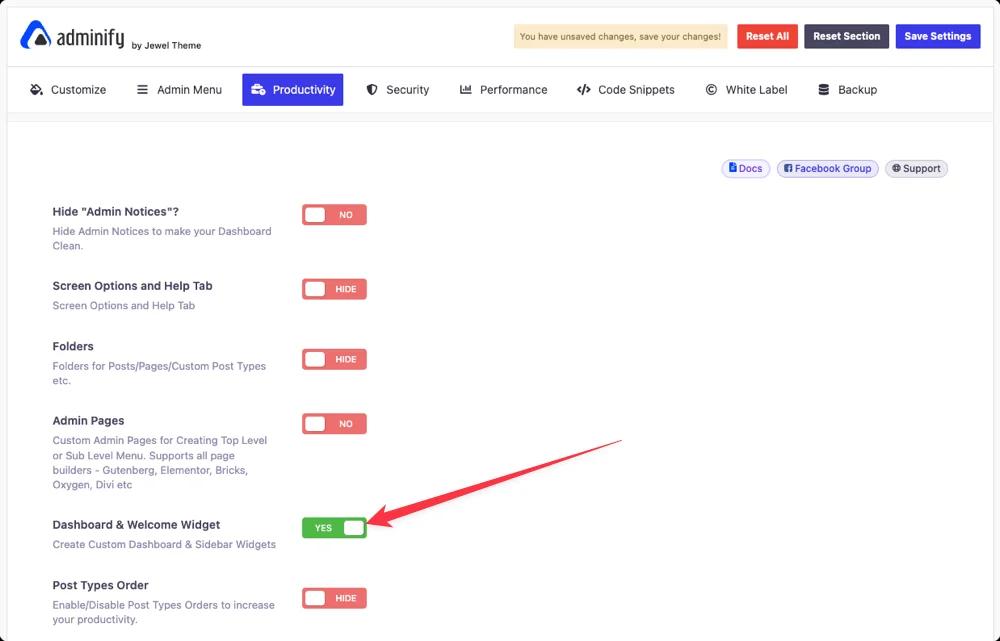Viewport: 1000px width, 641px height.
Task: Open the White Label tab
Action: pos(746,89)
